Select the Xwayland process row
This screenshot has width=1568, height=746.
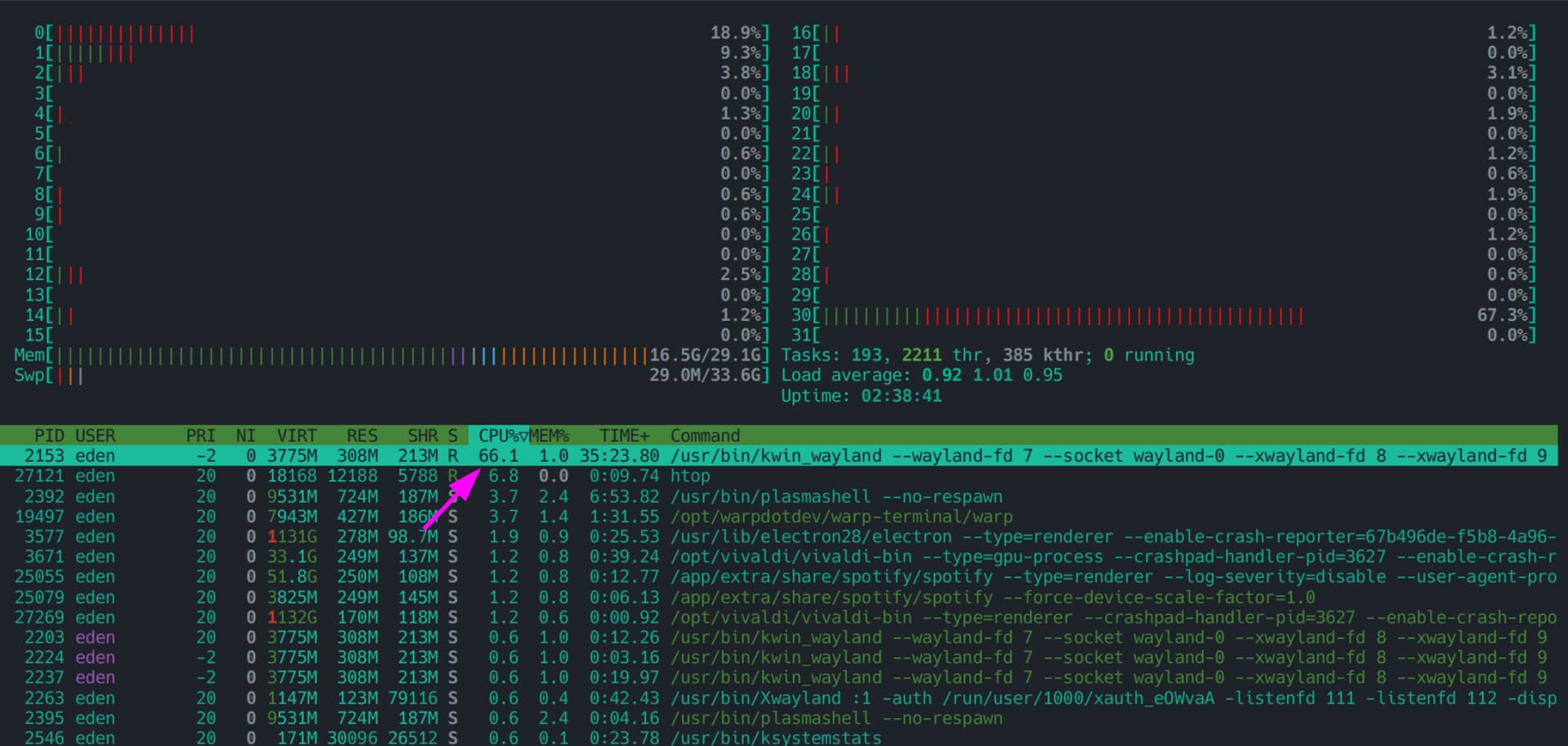tap(817, 699)
